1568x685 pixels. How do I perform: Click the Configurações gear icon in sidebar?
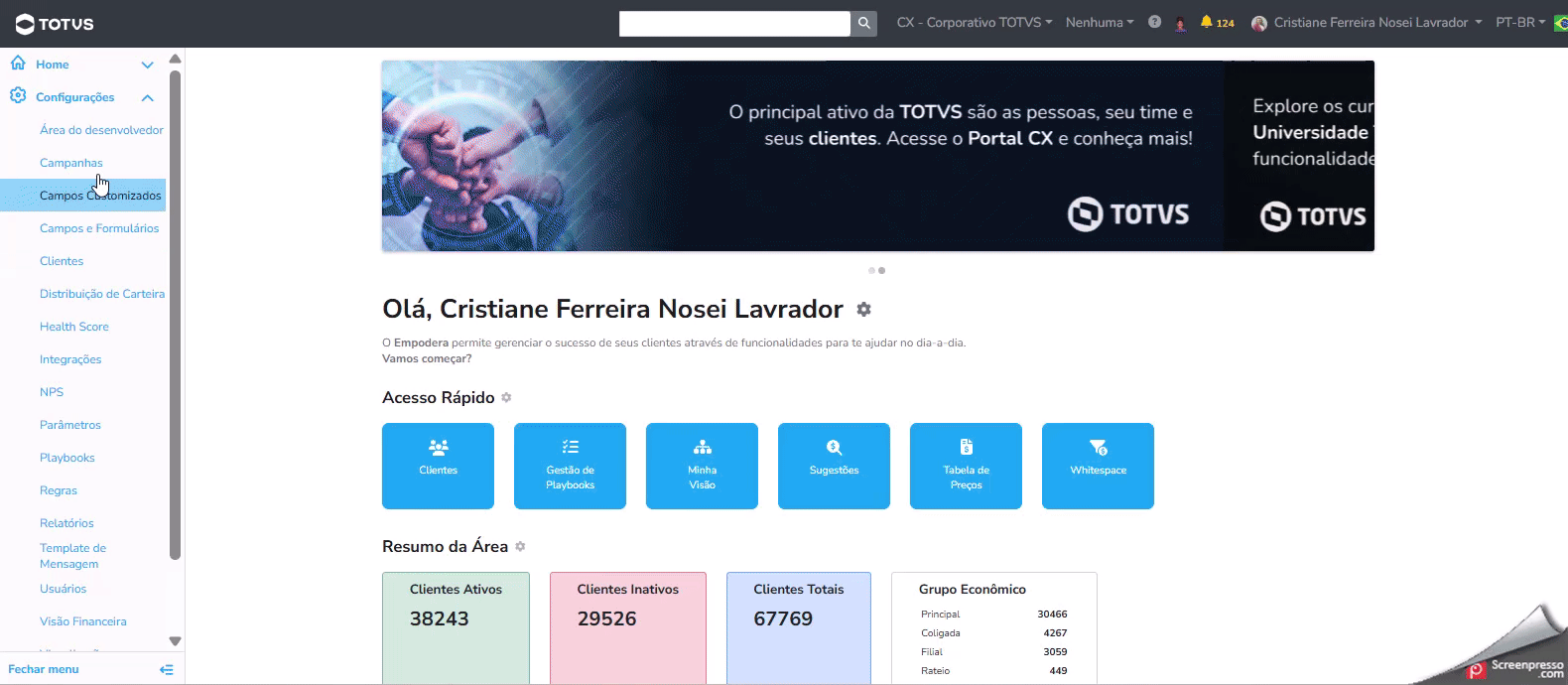click(x=18, y=96)
